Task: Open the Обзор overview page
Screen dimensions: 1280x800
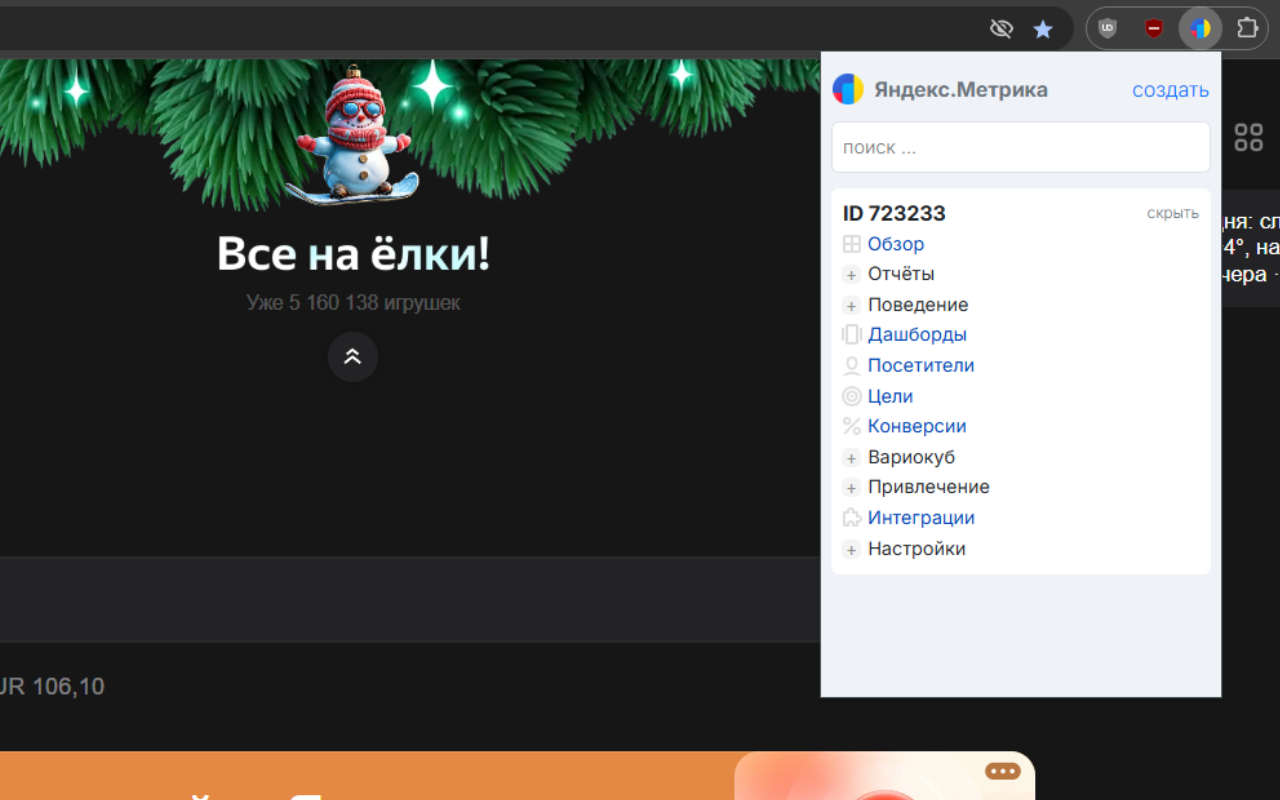Action: pos(896,243)
